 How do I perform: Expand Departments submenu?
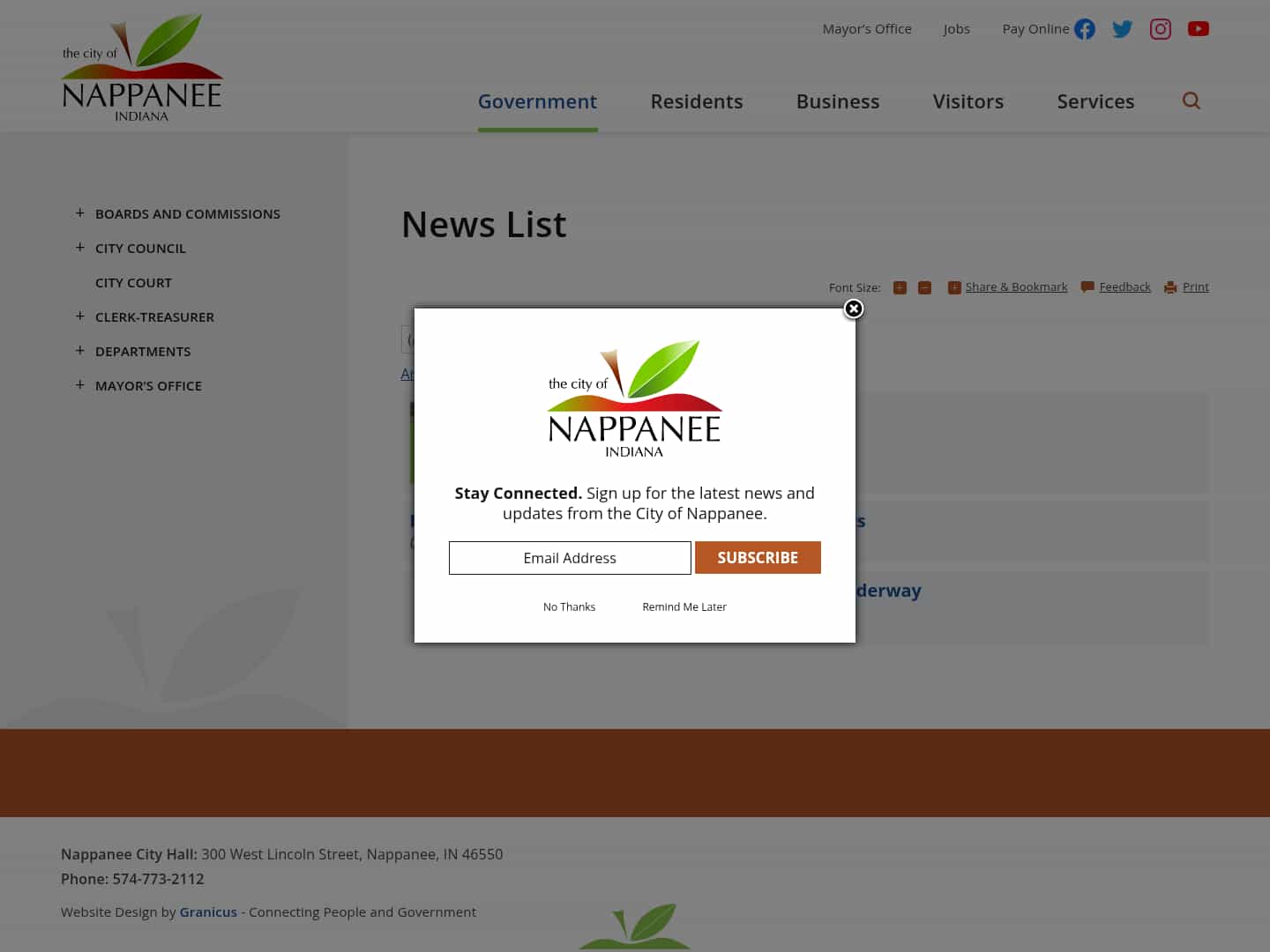coord(80,351)
